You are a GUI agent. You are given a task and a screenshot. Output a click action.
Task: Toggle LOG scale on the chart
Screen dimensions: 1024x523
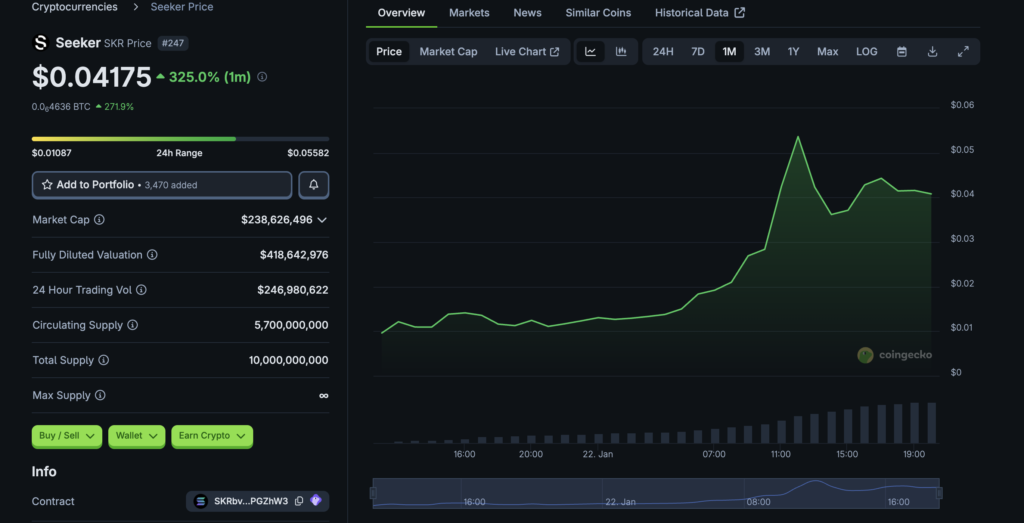tap(866, 52)
